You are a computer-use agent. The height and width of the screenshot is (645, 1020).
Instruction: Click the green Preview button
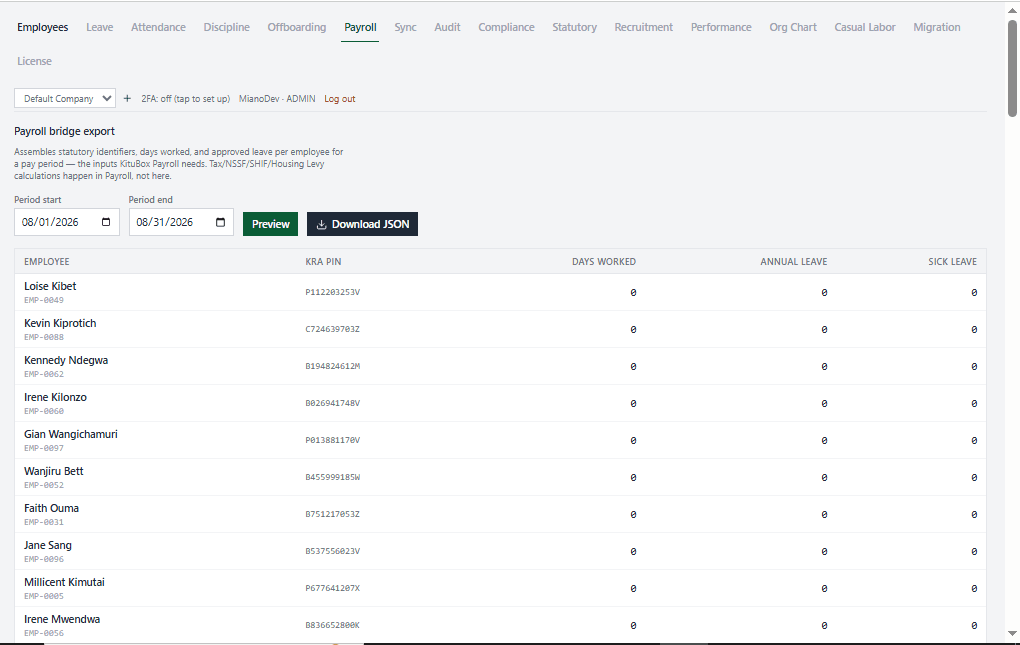click(271, 224)
